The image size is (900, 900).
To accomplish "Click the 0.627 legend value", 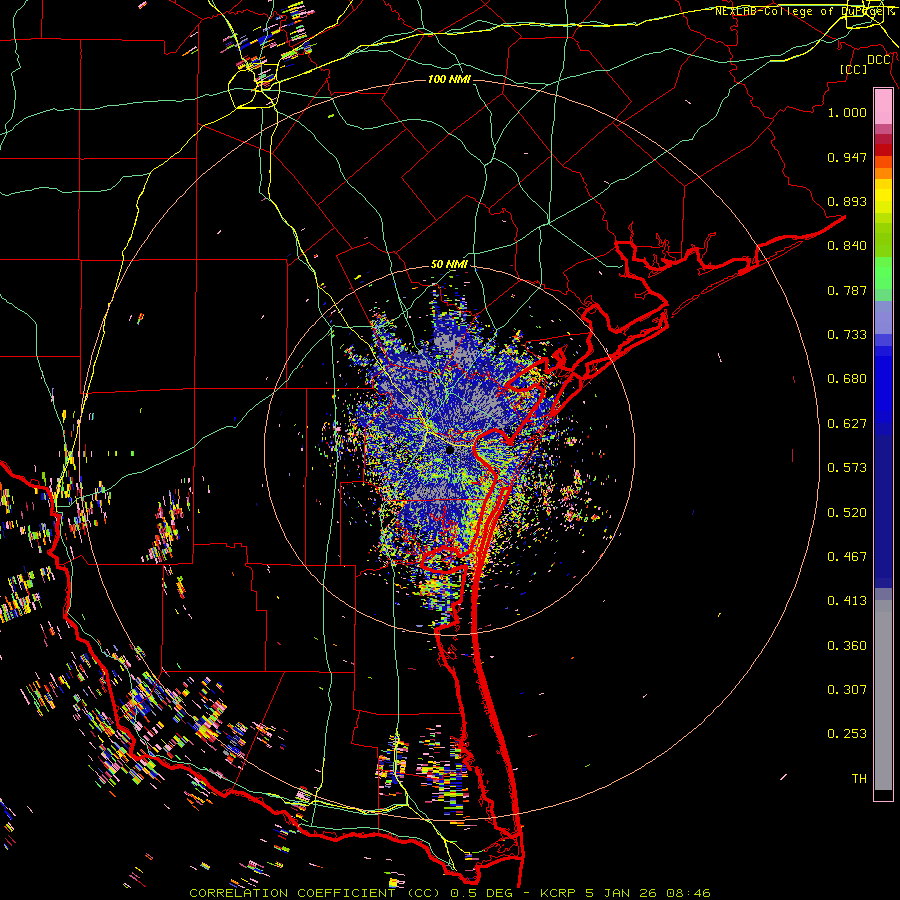I will click(847, 424).
